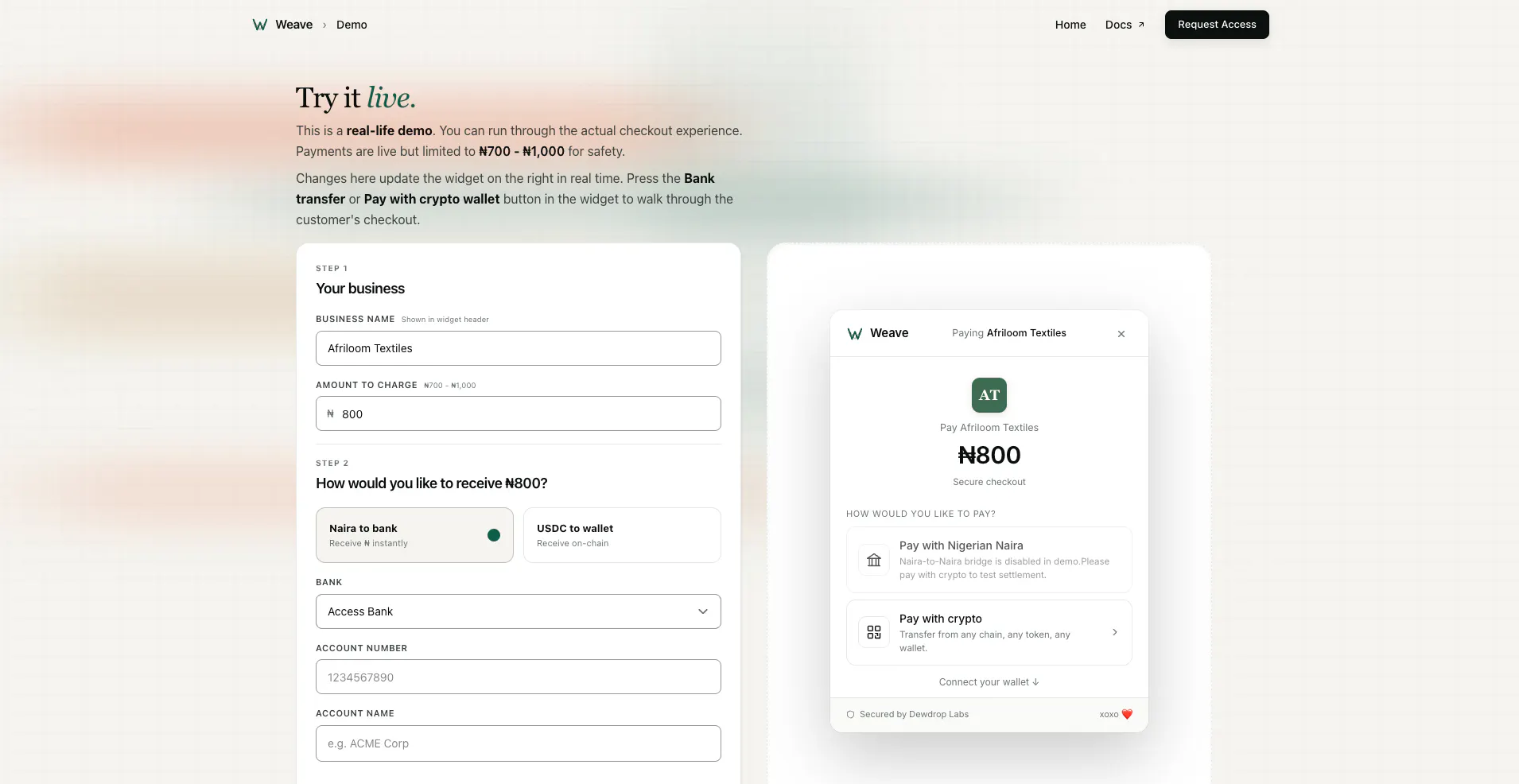Screen dimensions: 1519x784
Task: Focus the Account Number field
Action: (519, 677)
